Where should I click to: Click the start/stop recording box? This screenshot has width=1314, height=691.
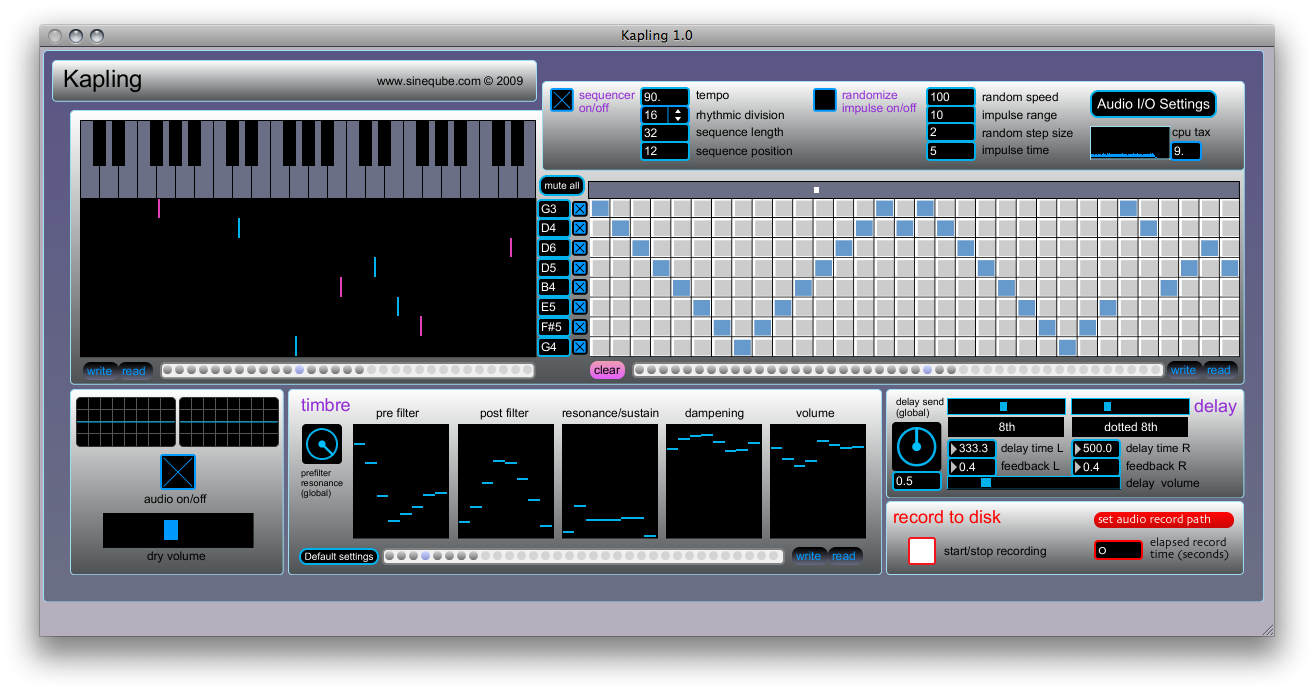click(x=922, y=551)
